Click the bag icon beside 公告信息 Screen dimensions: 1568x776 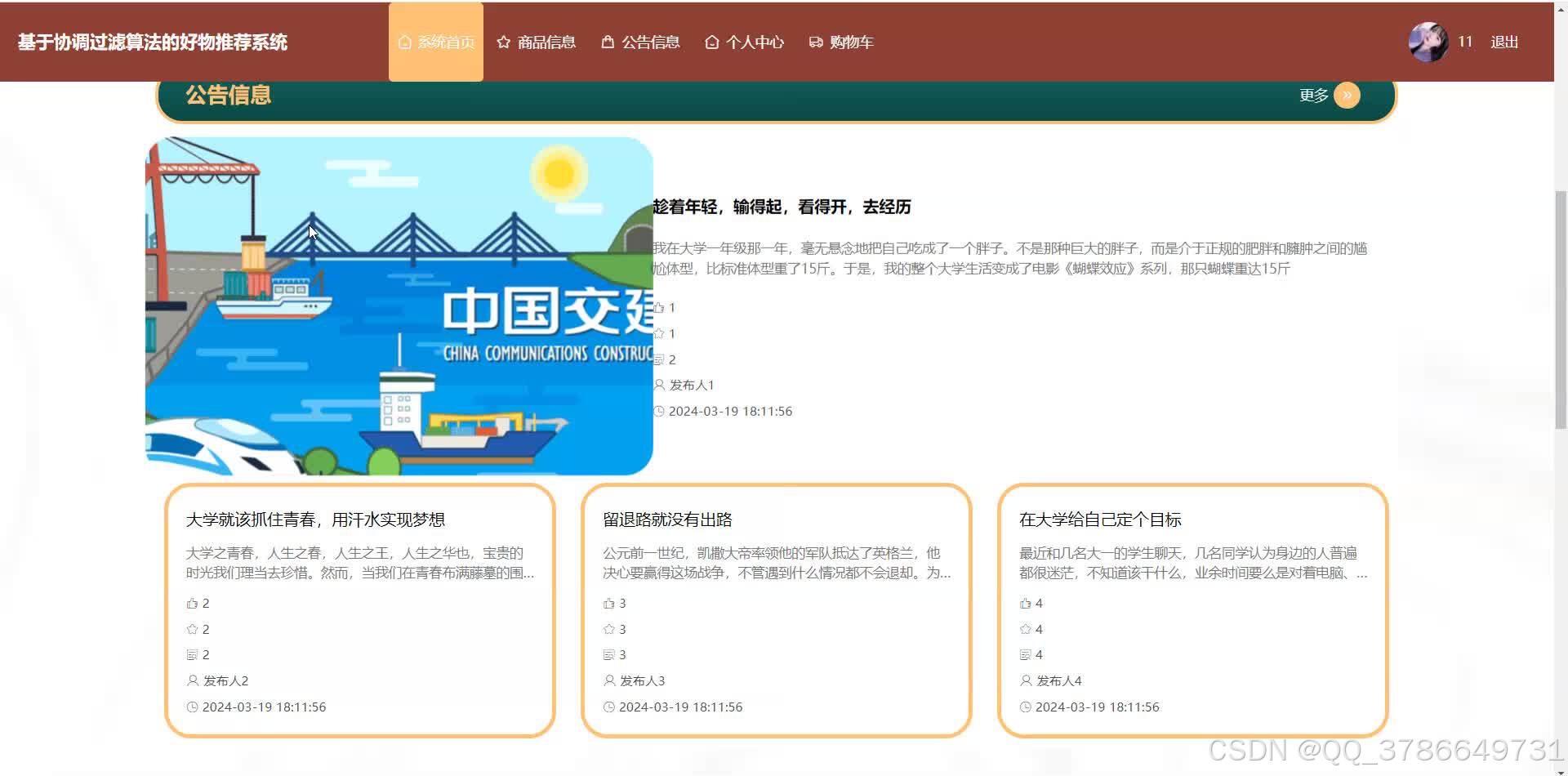pos(608,41)
